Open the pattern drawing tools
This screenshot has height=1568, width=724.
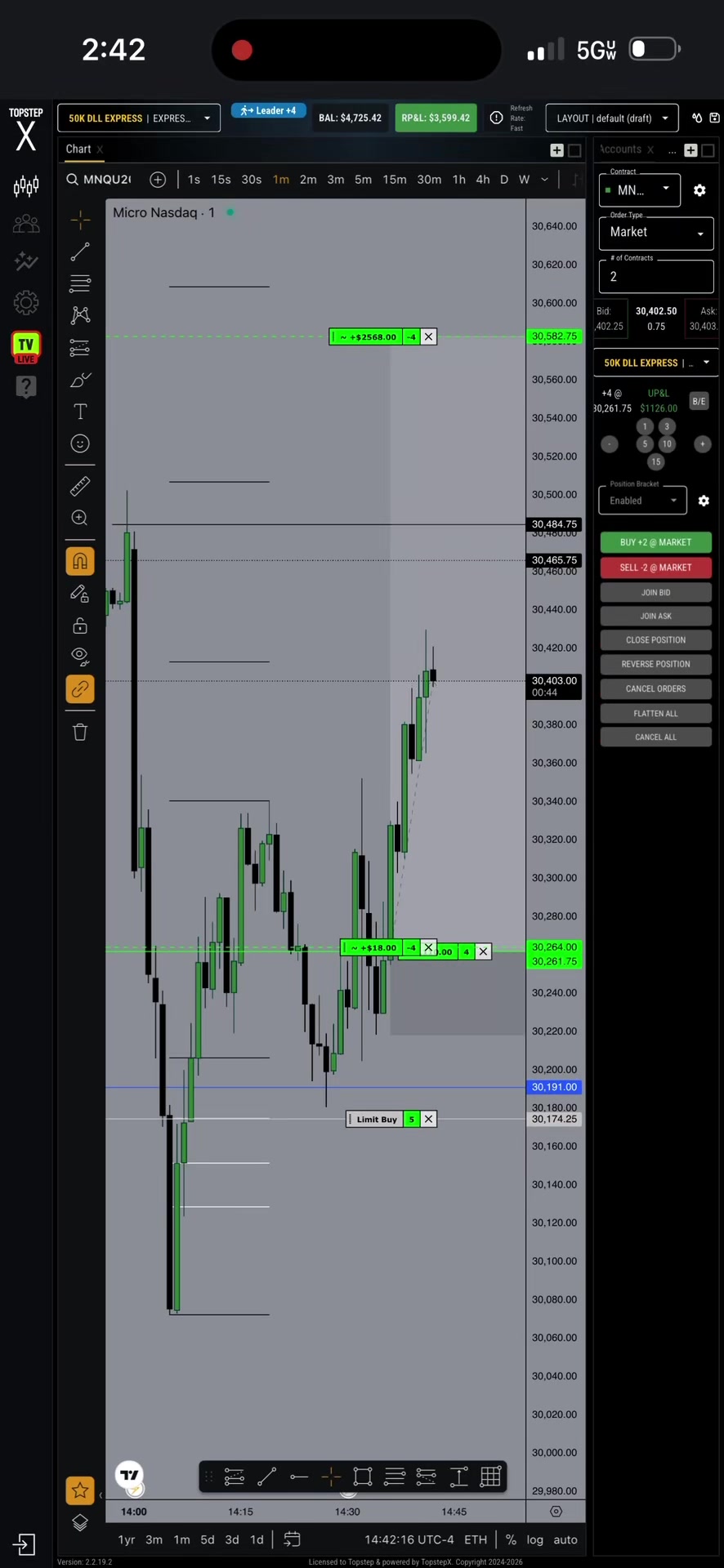coord(80,315)
